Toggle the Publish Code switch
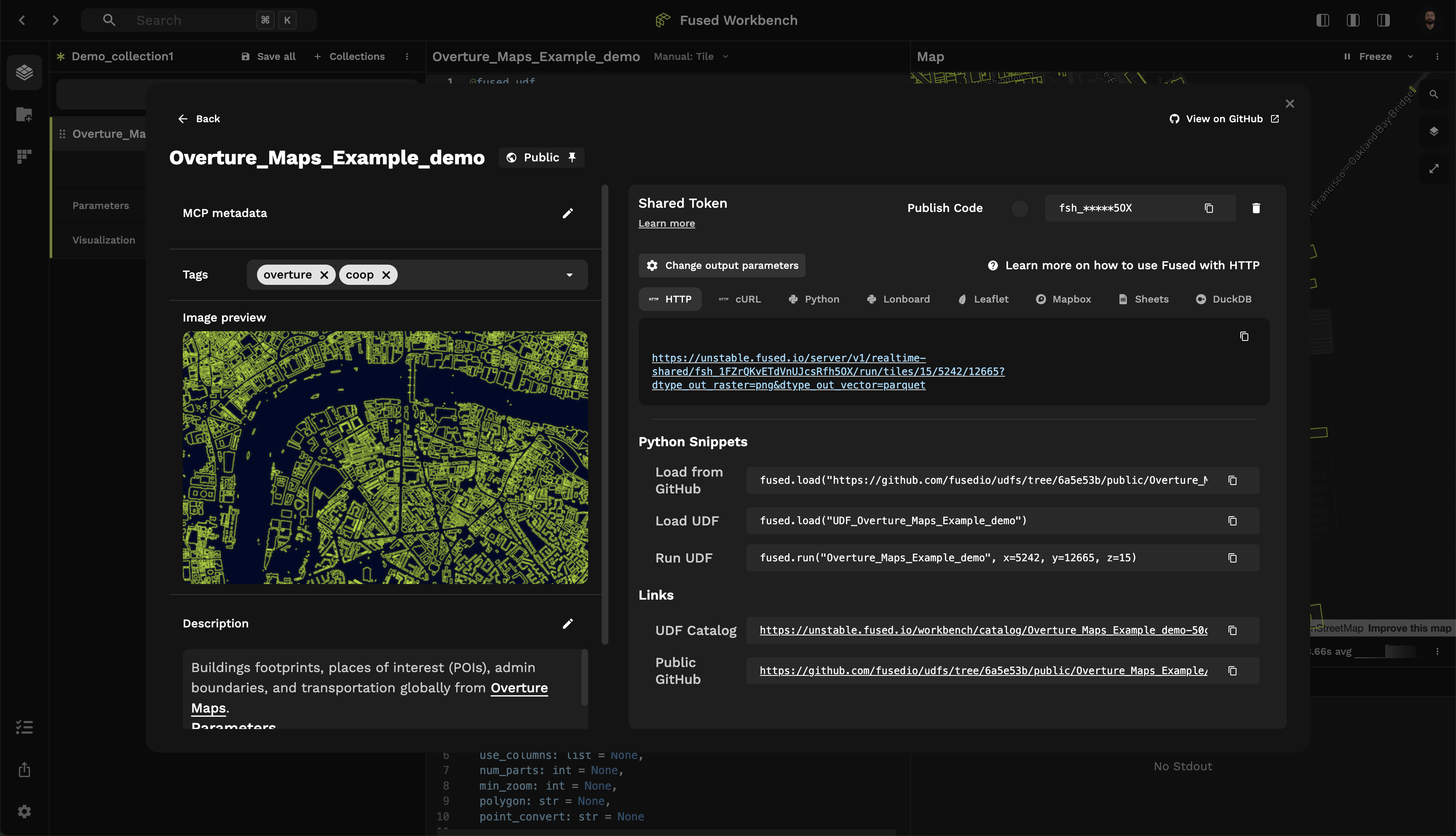The height and width of the screenshot is (836, 1456). (x=1019, y=209)
